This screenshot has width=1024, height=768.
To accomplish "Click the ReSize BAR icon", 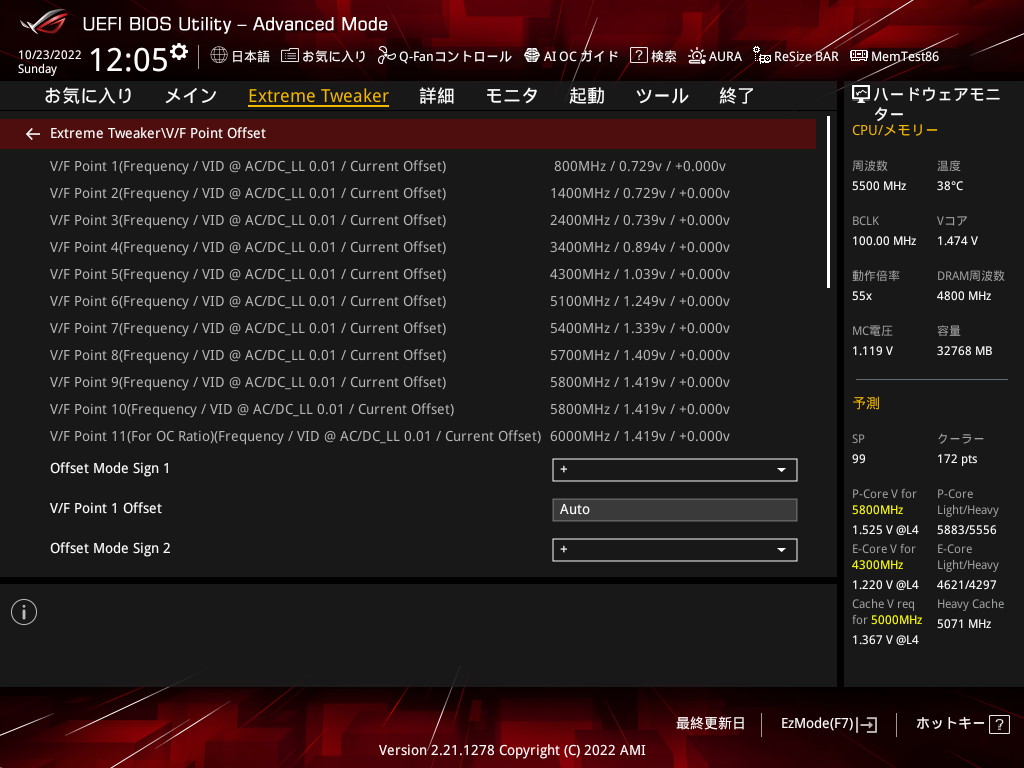I will tap(761, 56).
